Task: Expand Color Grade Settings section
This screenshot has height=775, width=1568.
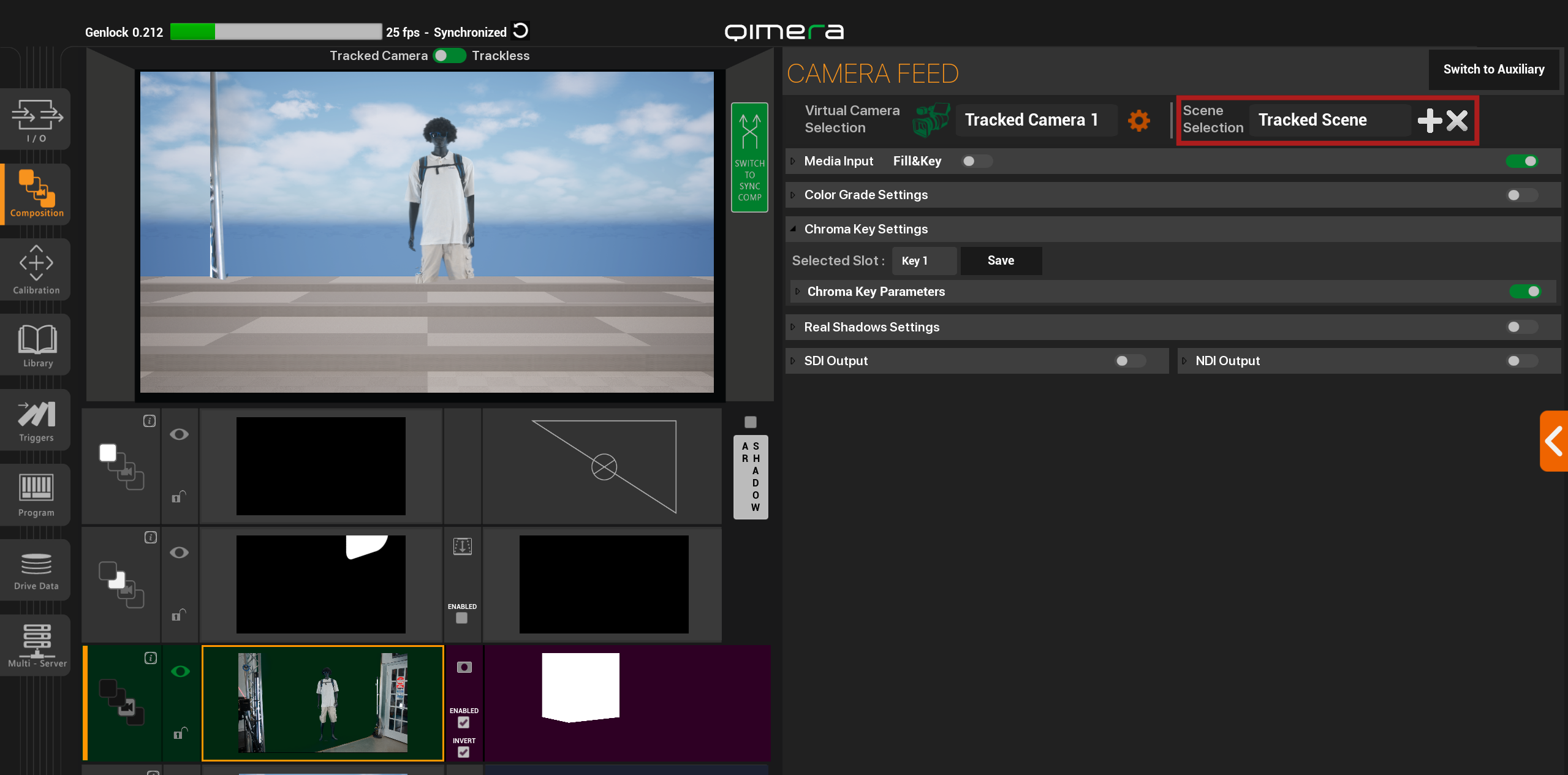Action: pyautogui.click(x=792, y=195)
